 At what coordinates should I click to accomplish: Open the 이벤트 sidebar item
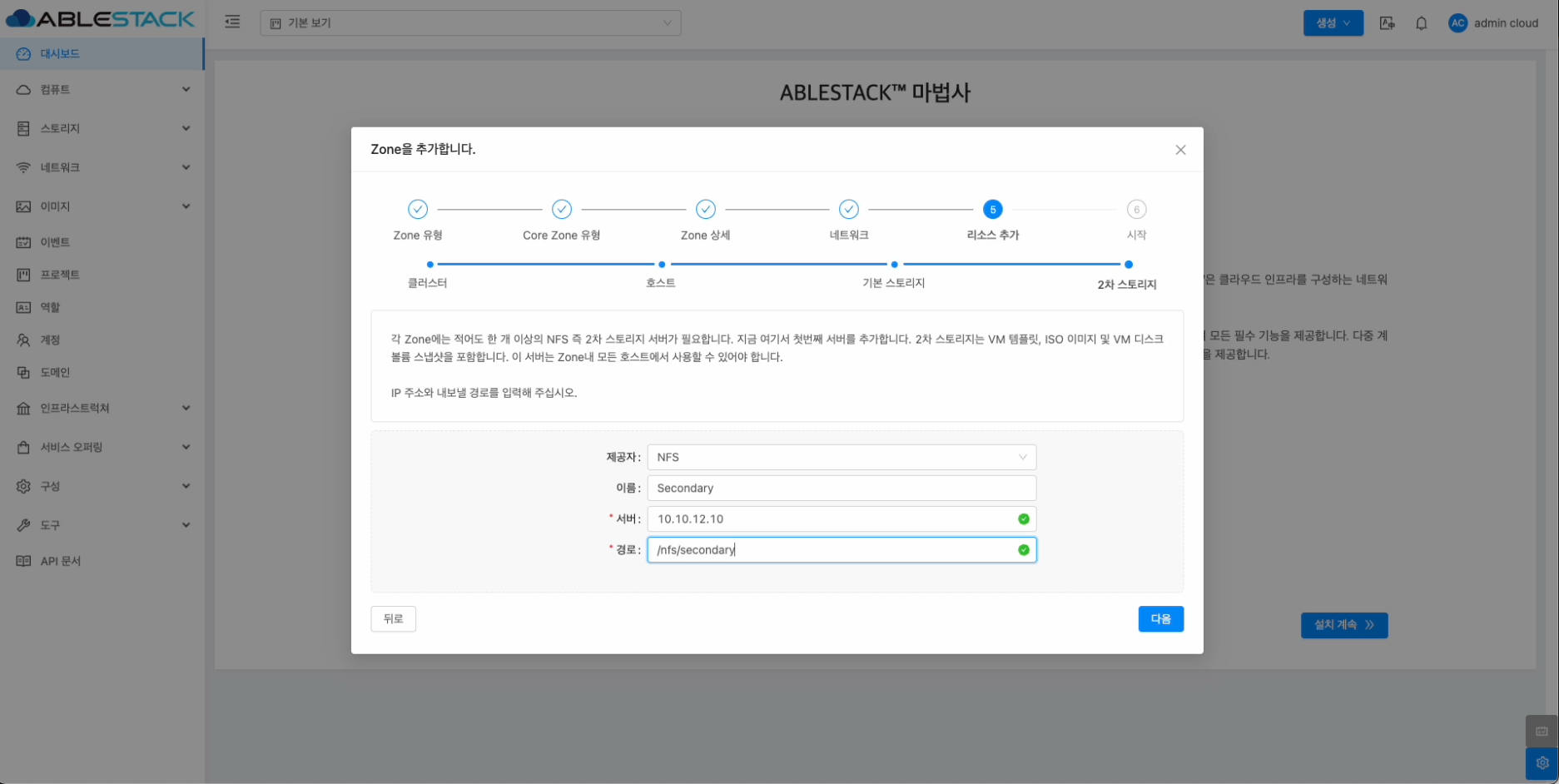pyautogui.click(x=55, y=242)
